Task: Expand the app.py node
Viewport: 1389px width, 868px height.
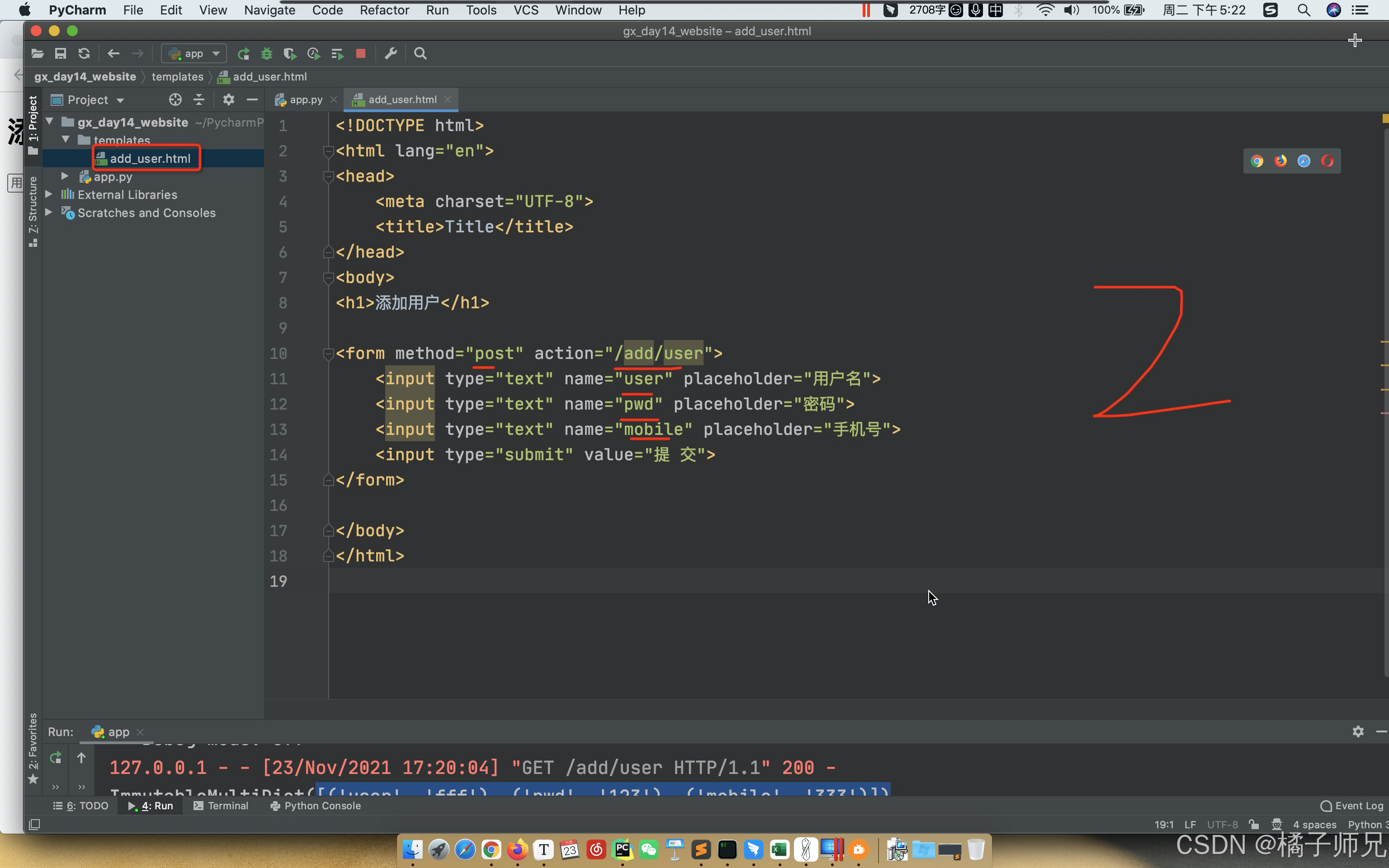Action: click(66, 176)
